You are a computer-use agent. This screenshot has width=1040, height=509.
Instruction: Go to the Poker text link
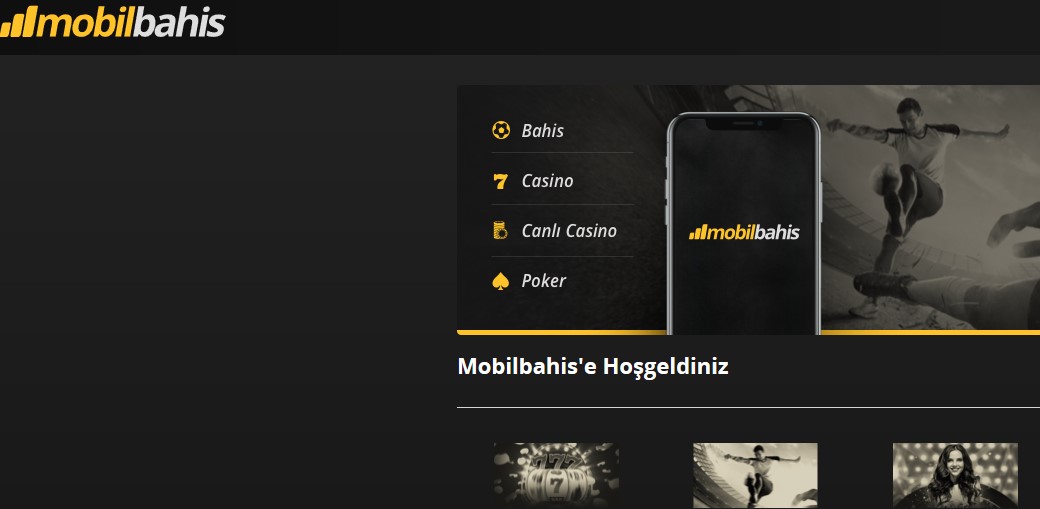point(543,281)
